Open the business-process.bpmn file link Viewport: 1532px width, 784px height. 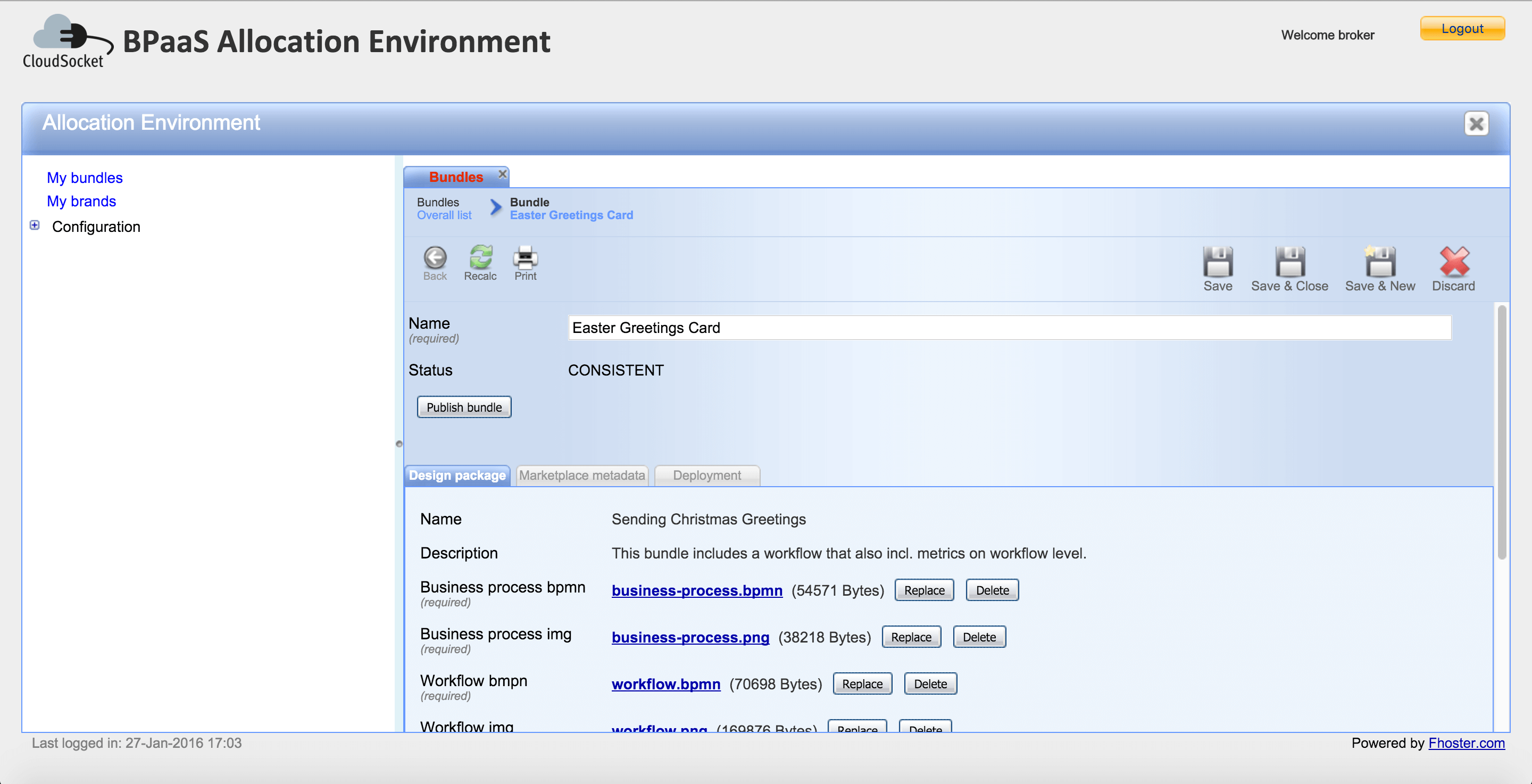coord(696,591)
